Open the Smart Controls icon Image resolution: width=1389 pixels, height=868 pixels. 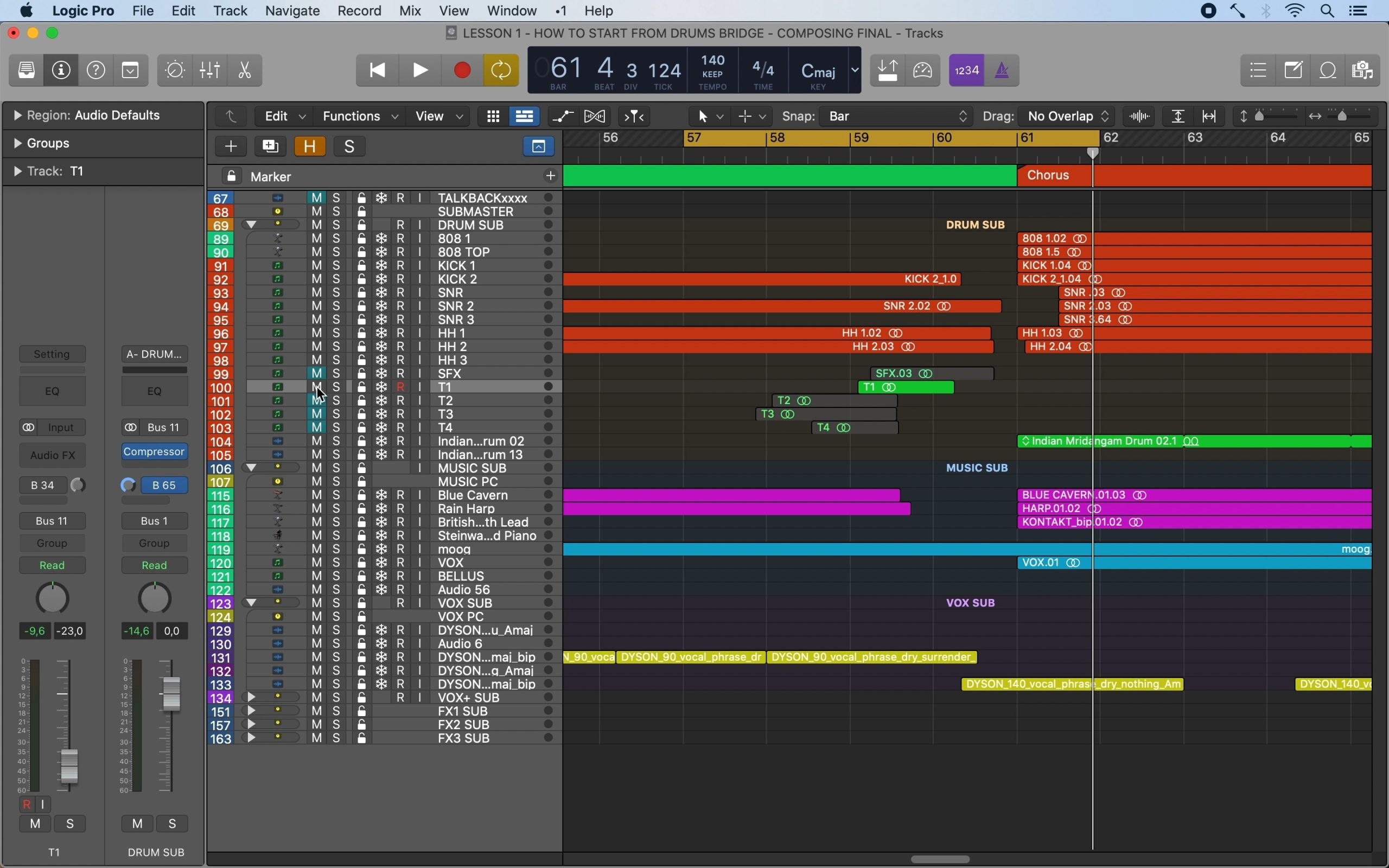(175, 71)
